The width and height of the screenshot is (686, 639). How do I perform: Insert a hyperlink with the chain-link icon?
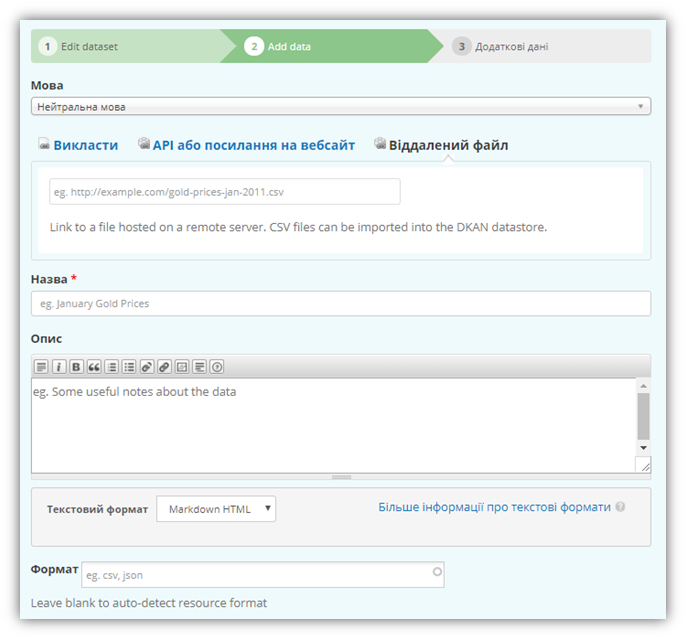[164, 367]
